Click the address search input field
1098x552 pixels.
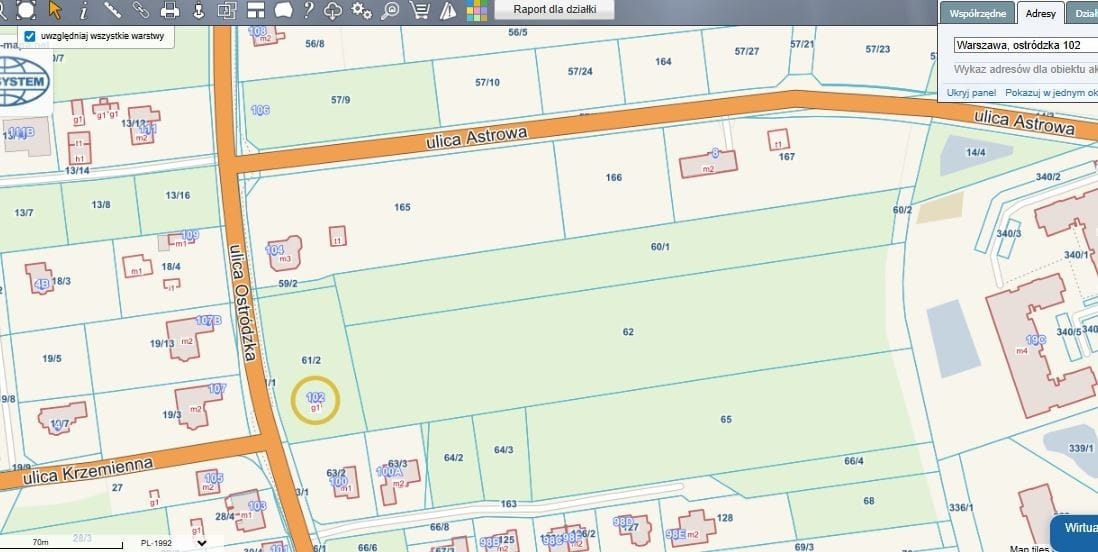tap(1025, 45)
